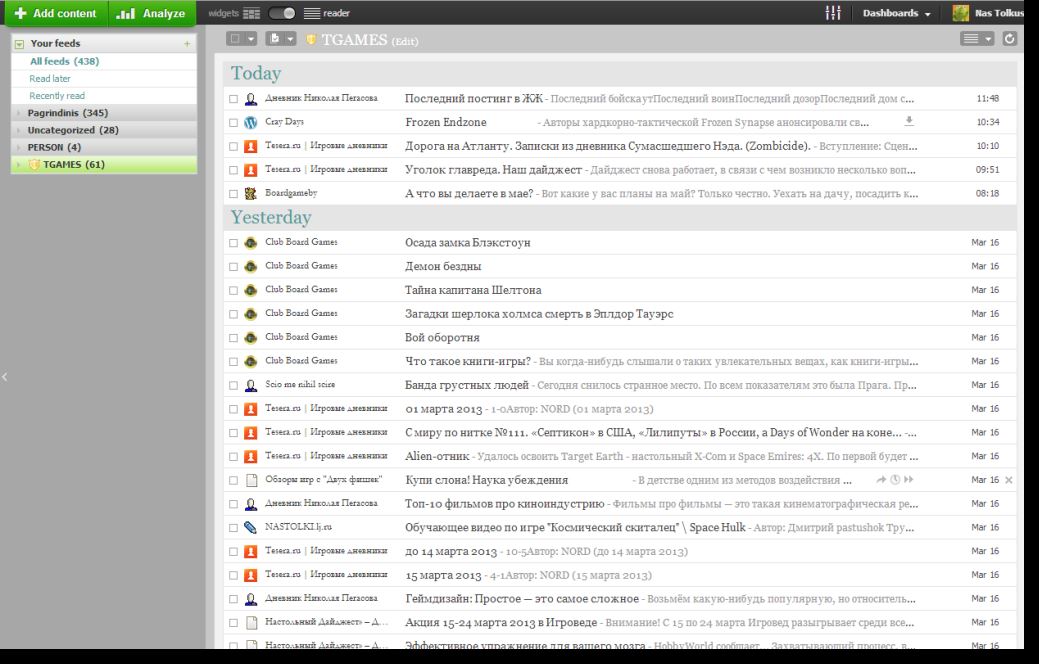Screen dimensions: 1039x664
Task: Open the Read later list
Action: pyautogui.click(x=50, y=78)
